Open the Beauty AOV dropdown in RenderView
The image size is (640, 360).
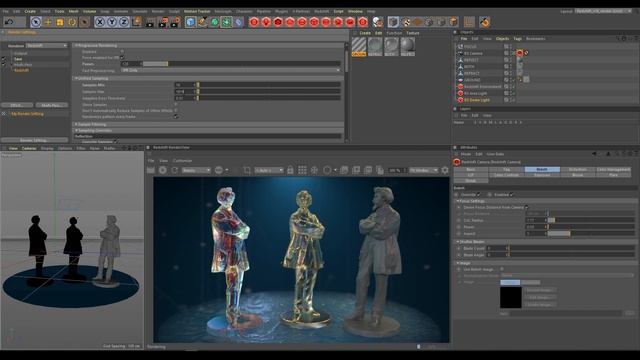pos(196,170)
